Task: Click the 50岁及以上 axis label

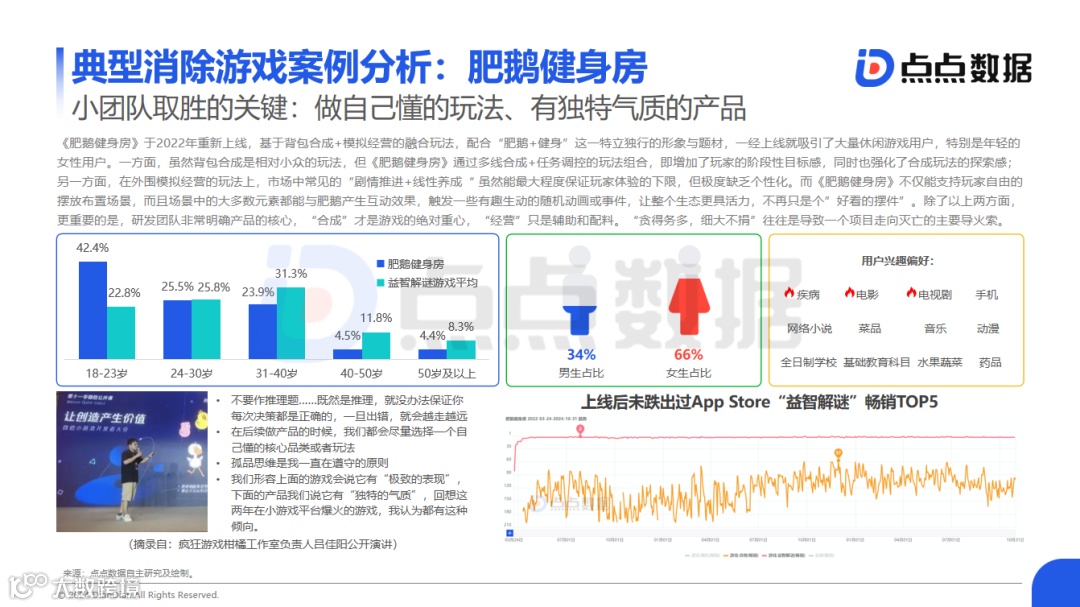Action: (446, 373)
